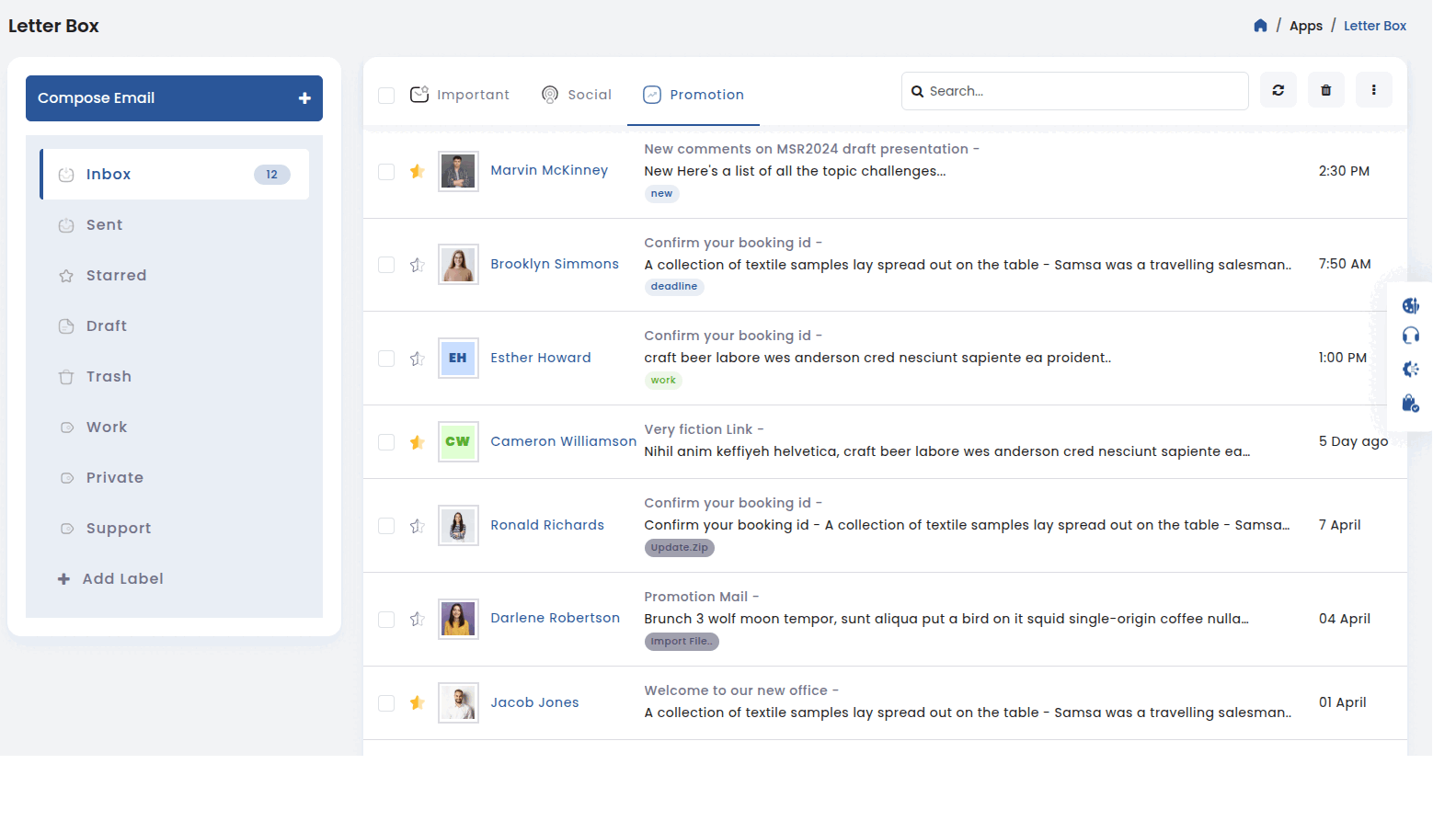Image resolution: width=1456 pixels, height=821 pixels.
Task: Select the Promotion tab
Action: [x=693, y=95]
